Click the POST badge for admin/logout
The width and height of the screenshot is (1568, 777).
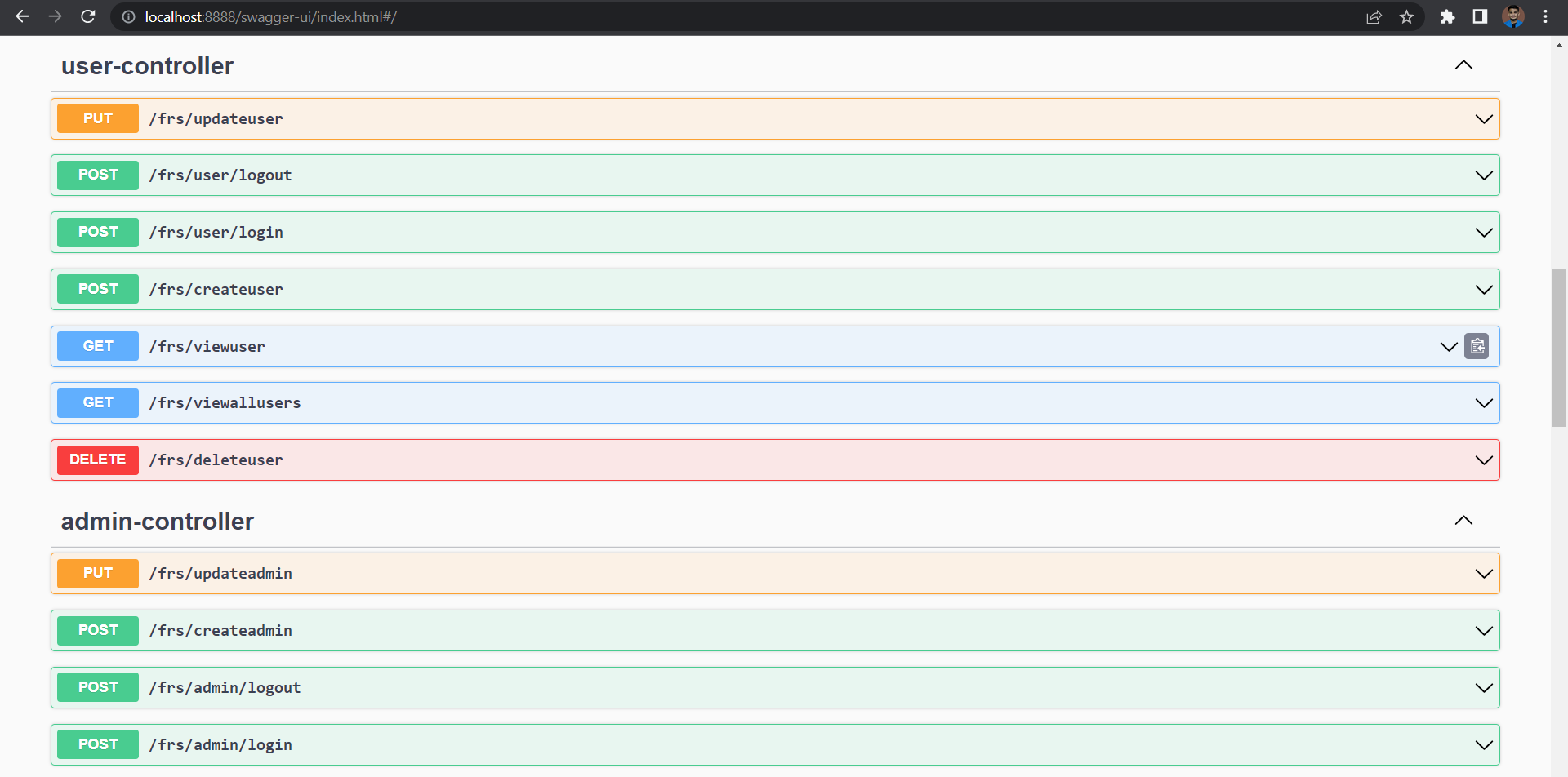98,687
